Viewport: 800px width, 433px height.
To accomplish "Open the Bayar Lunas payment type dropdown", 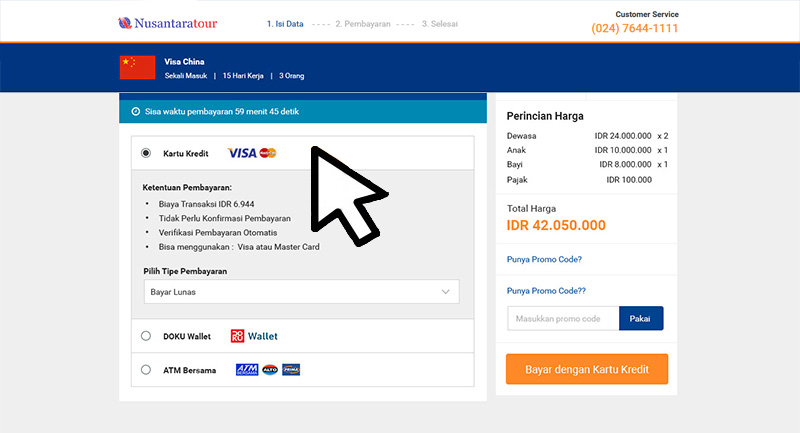I will [302, 292].
